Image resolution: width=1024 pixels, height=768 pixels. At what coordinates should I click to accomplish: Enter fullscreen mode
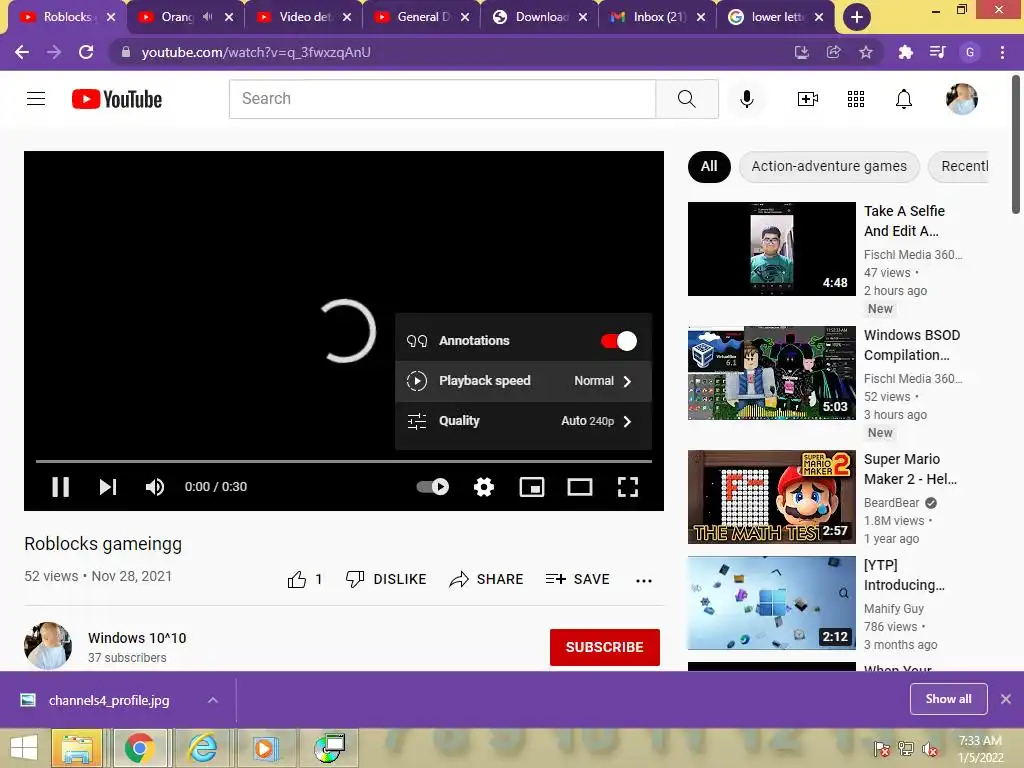[x=628, y=487]
